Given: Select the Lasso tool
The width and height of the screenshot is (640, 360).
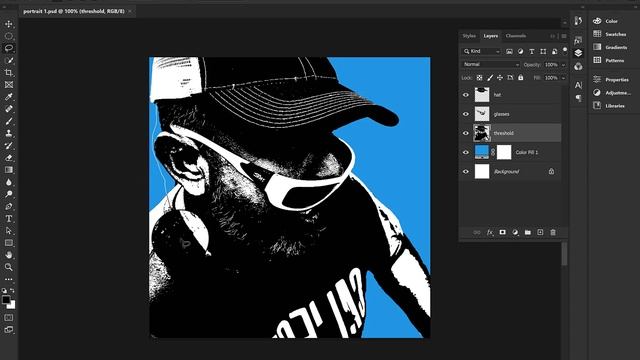Looking at the screenshot, I should click(x=9, y=48).
